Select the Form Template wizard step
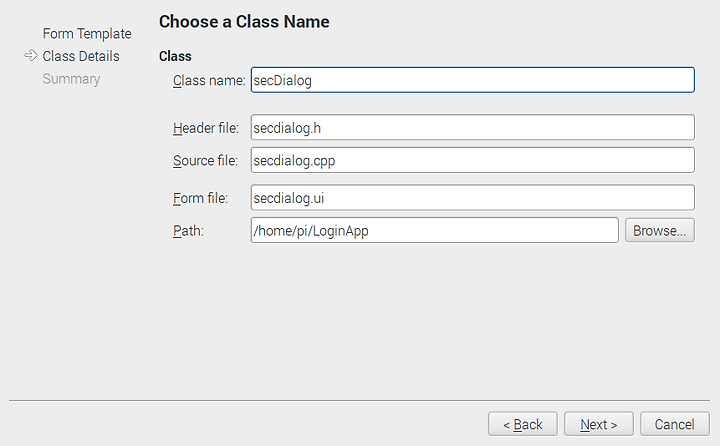The width and height of the screenshot is (720, 446). pos(87,34)
